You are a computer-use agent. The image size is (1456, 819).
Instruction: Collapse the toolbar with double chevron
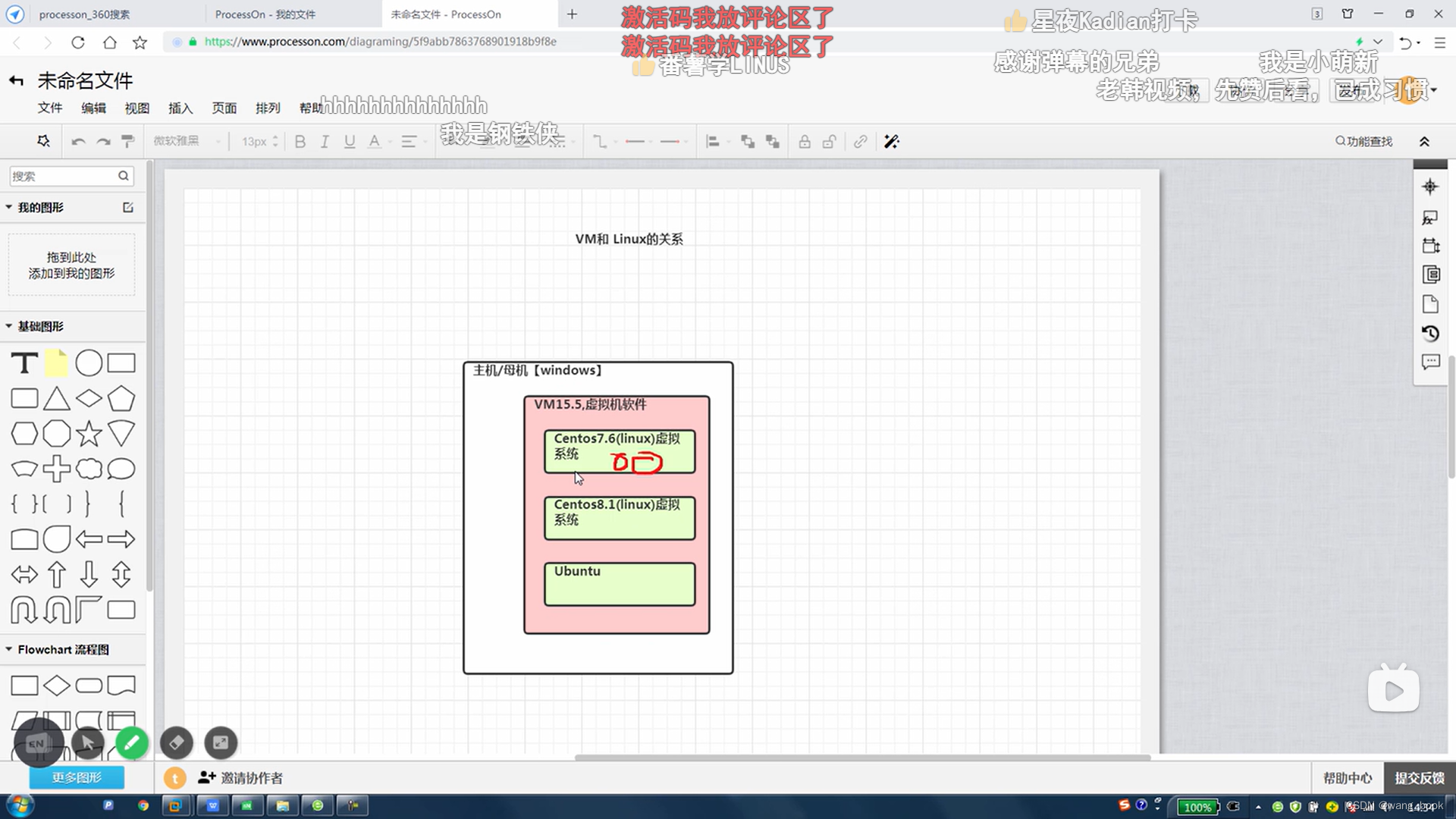coord(1424,142)
